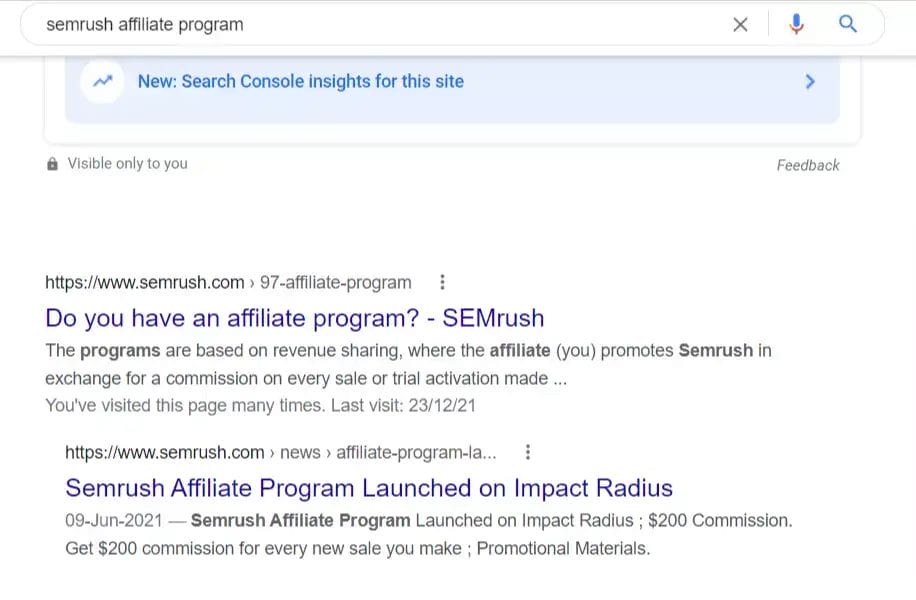Expand Search Console insights with the right chevron
Screen dimensions: 916x600
point(810,82)
